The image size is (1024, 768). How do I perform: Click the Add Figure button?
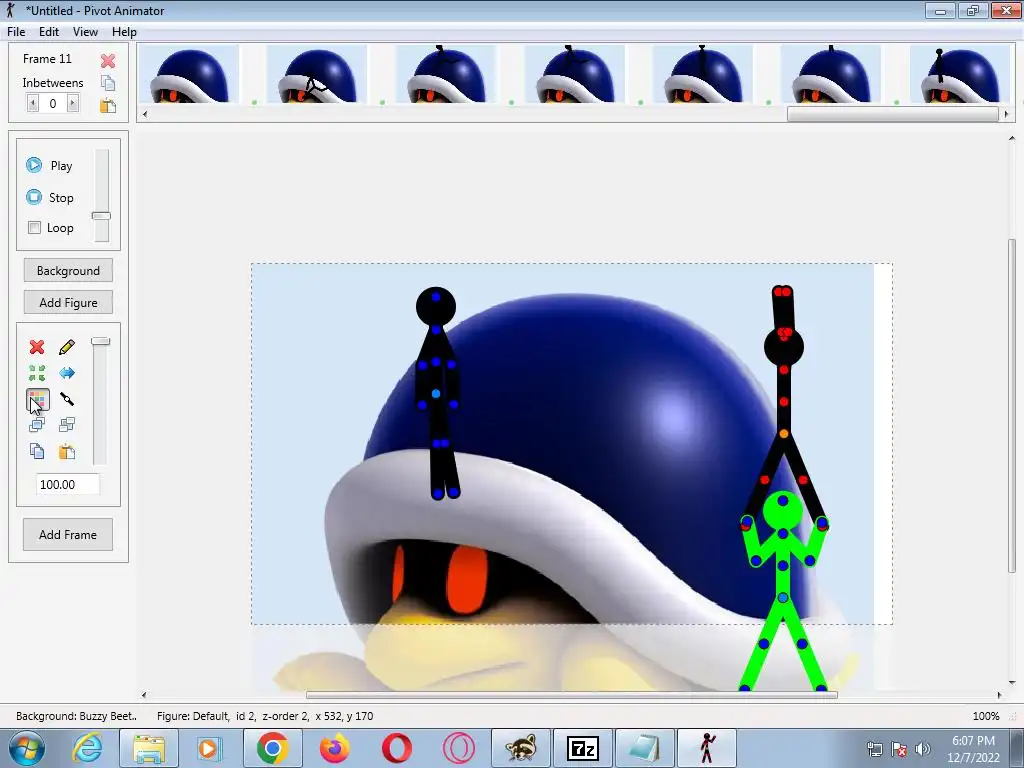pyautogui.click(x=68, y=302)
